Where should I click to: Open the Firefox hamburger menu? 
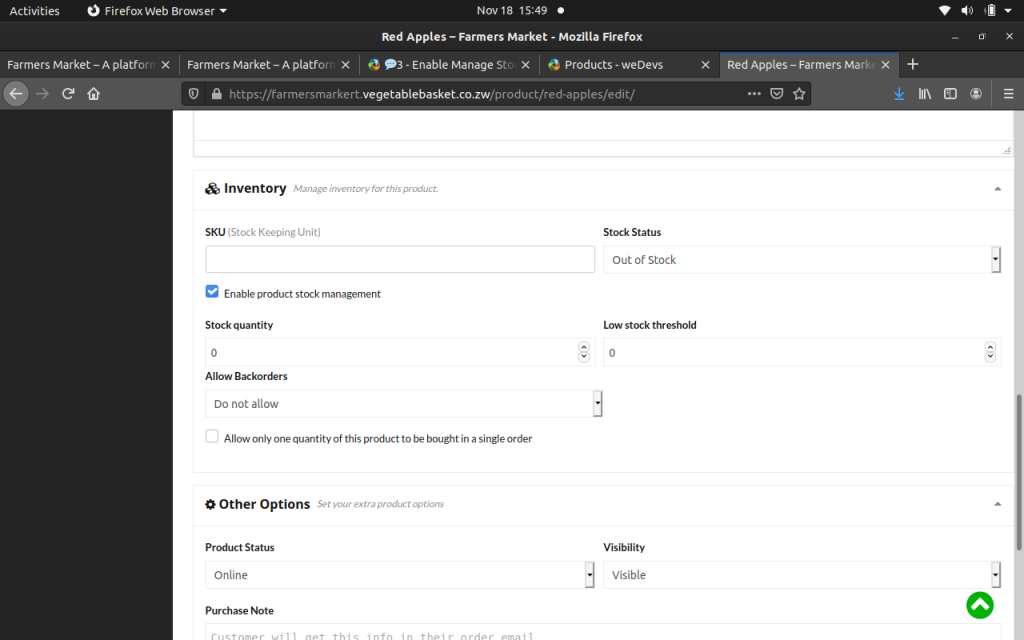pyautogui.click(x=1008, y=94)
